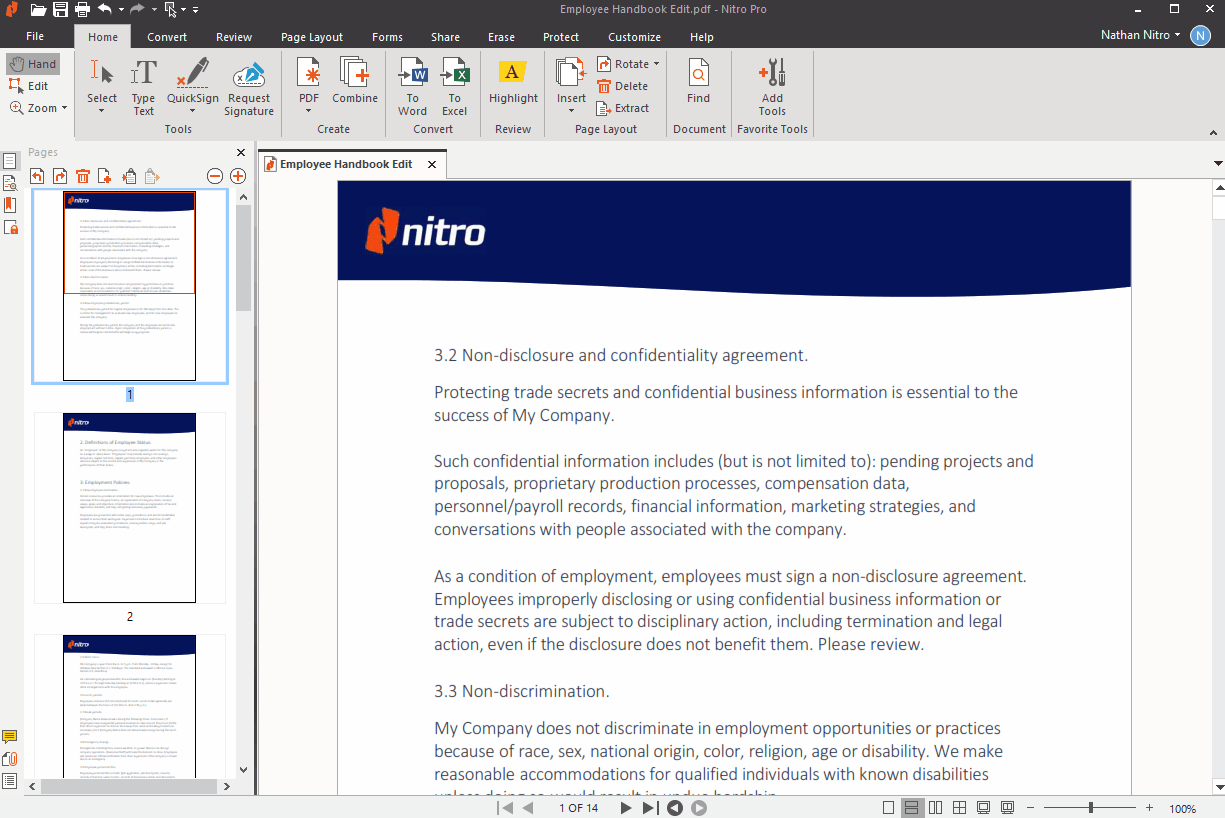This screenshot has height=818, width=1225.
Task: Use Find to search the document
Action: coord(698,85)
